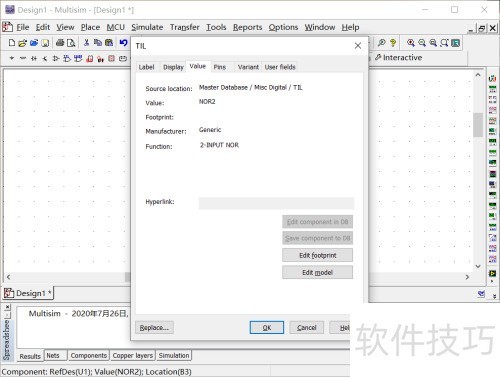Image resolution: width=500 pixels, height=377 pixels.
Task: Click the Place Analog op-amp icon
Action: coord(56,59)
